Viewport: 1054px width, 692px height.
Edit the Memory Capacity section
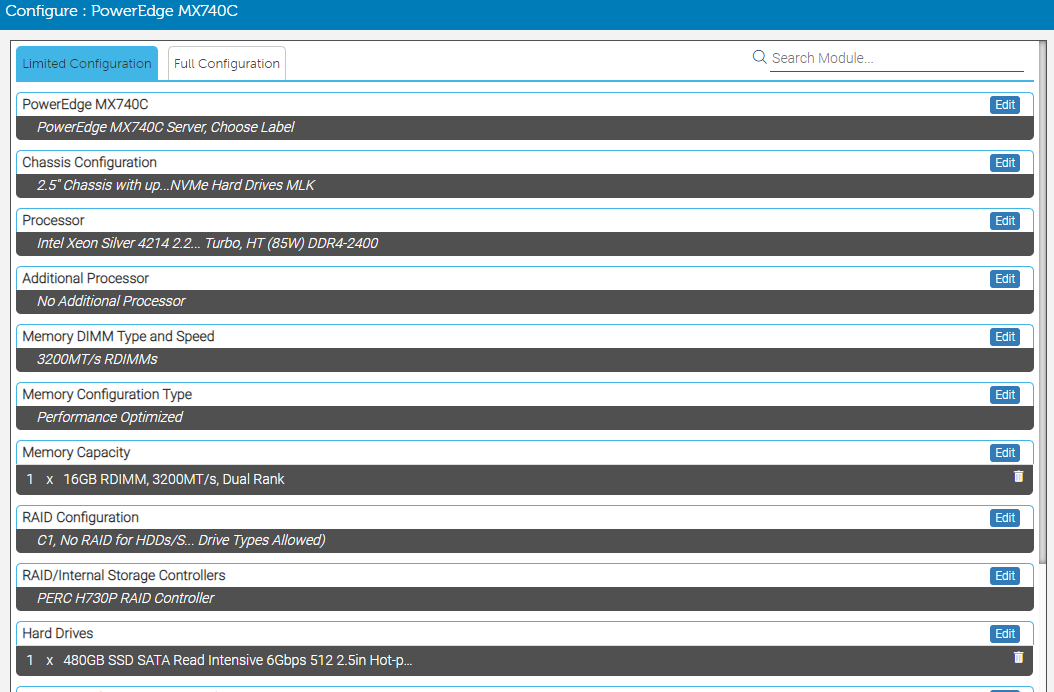(x=1005, y=453)
